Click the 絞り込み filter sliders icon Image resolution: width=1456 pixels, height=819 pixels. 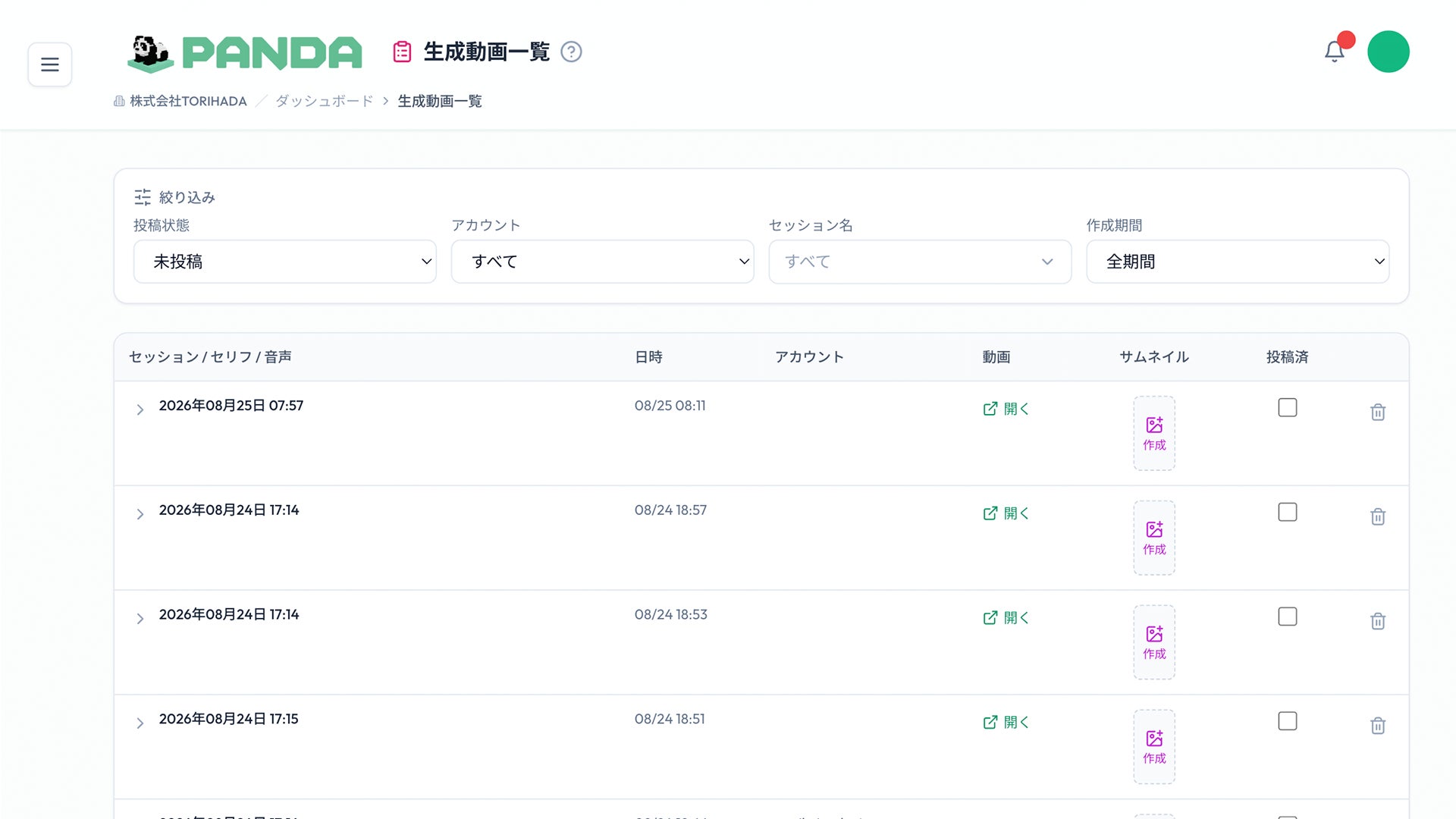pyautogui.click(x=143, y=197)
